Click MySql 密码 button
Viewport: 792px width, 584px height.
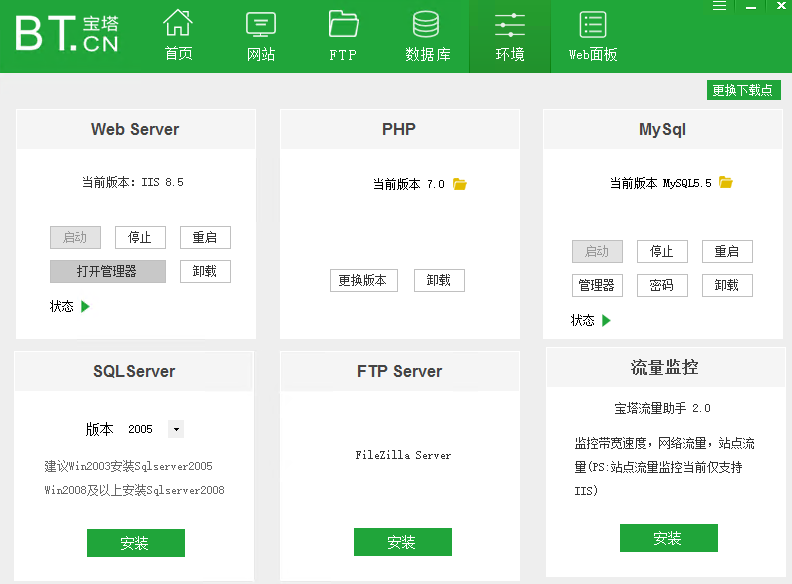(662, 285)
